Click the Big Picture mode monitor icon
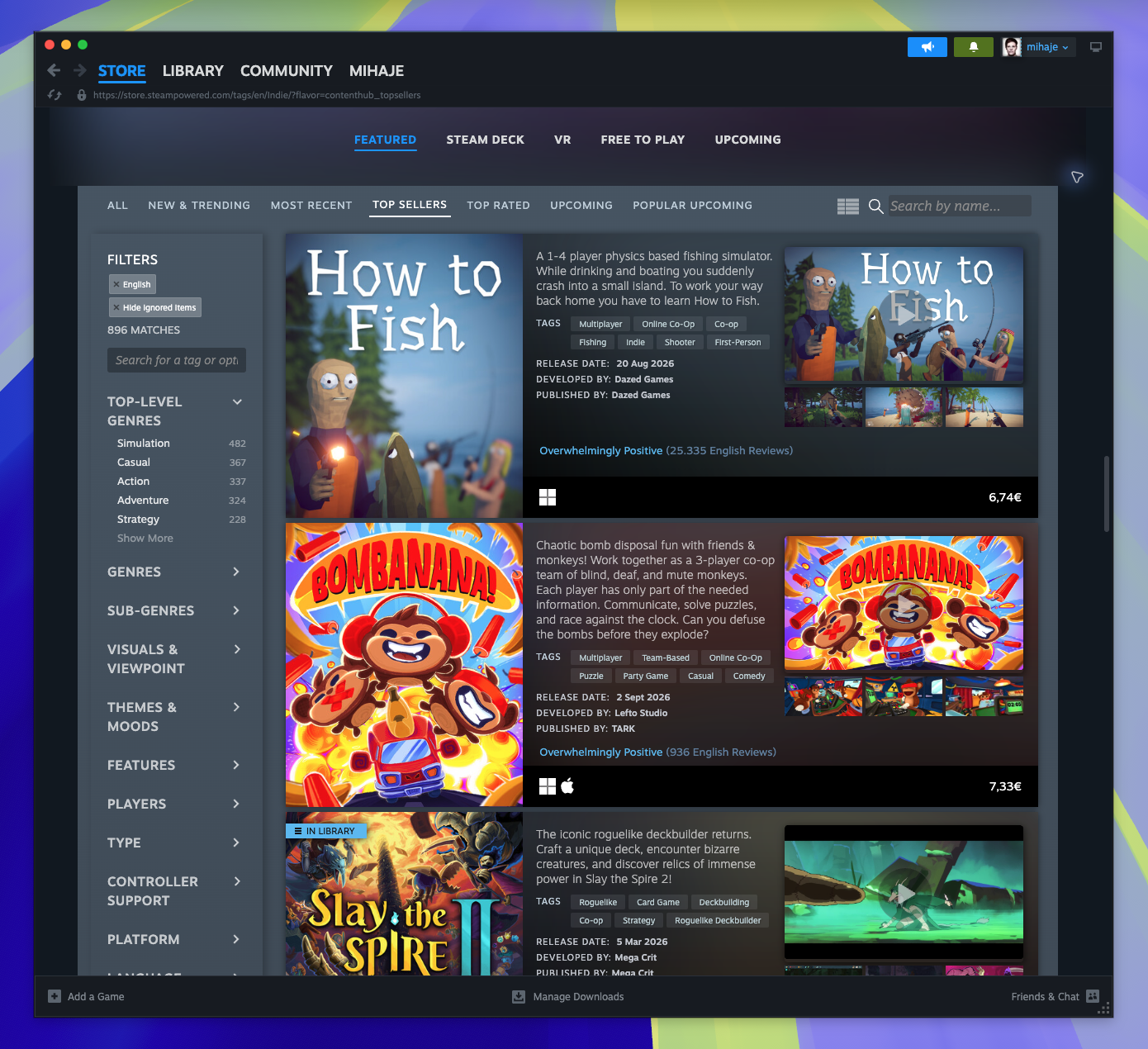Viewport: 1148px width, 1049px height. click(x=1096, y=47)
